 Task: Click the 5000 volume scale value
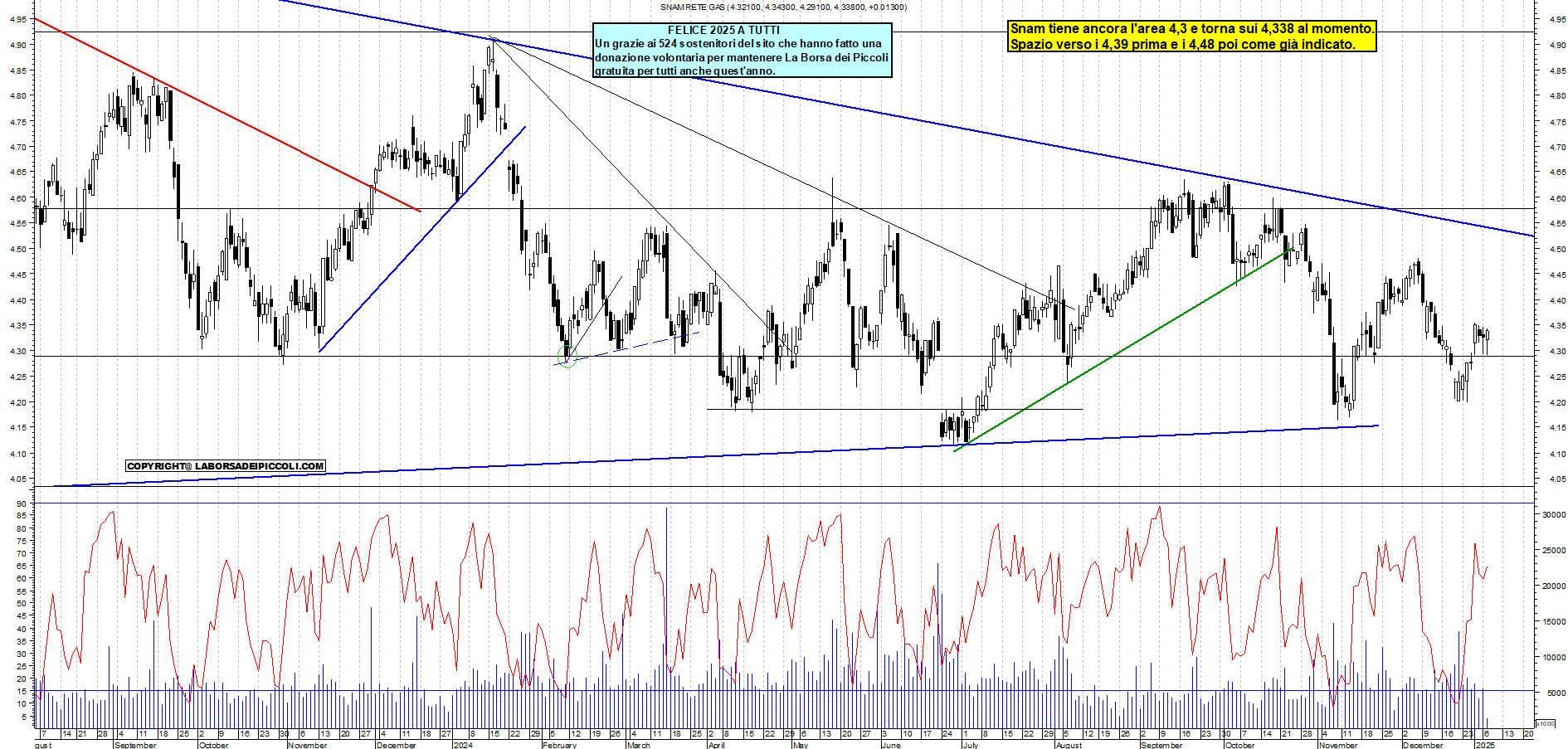tap(1556, 693)
